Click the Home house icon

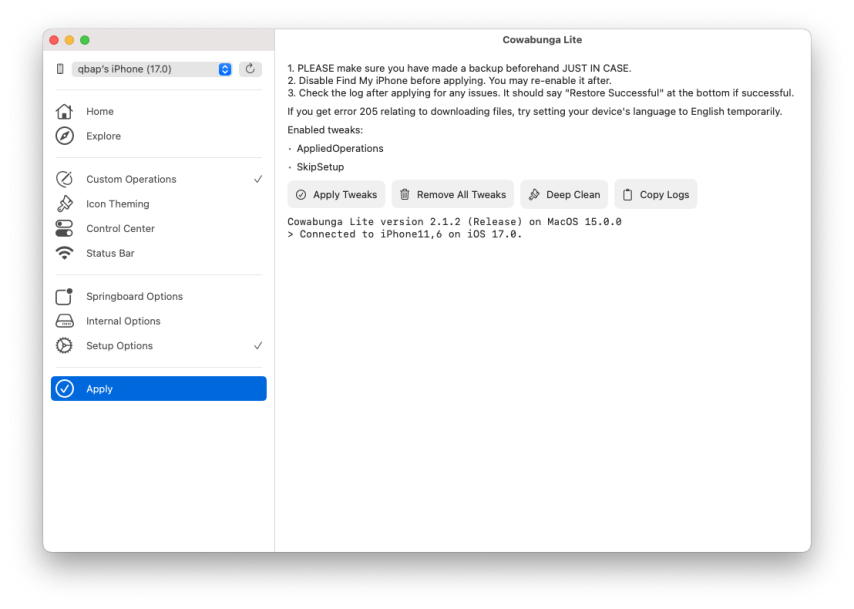[64, 111]
